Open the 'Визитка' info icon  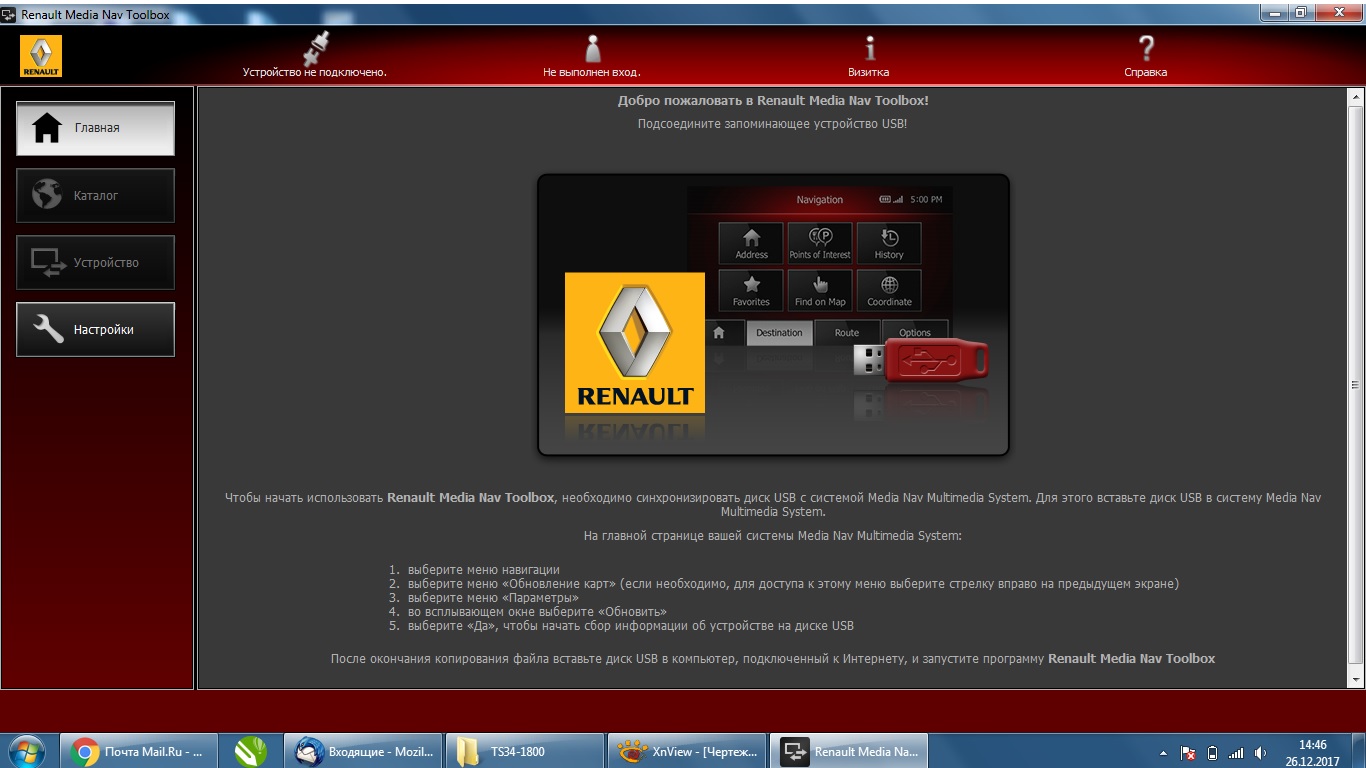869,48
